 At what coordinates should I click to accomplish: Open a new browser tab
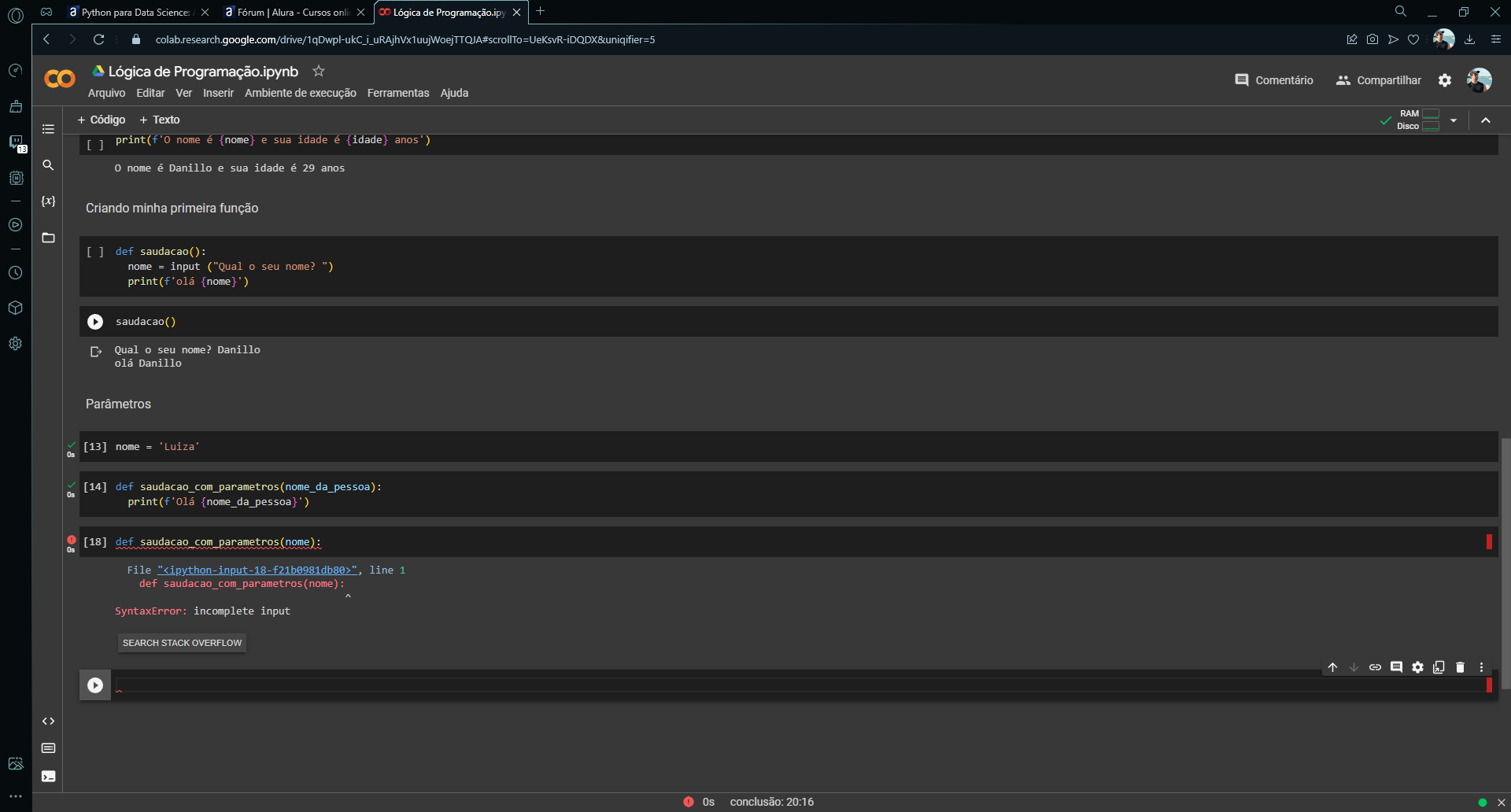(x=541, y=12)
